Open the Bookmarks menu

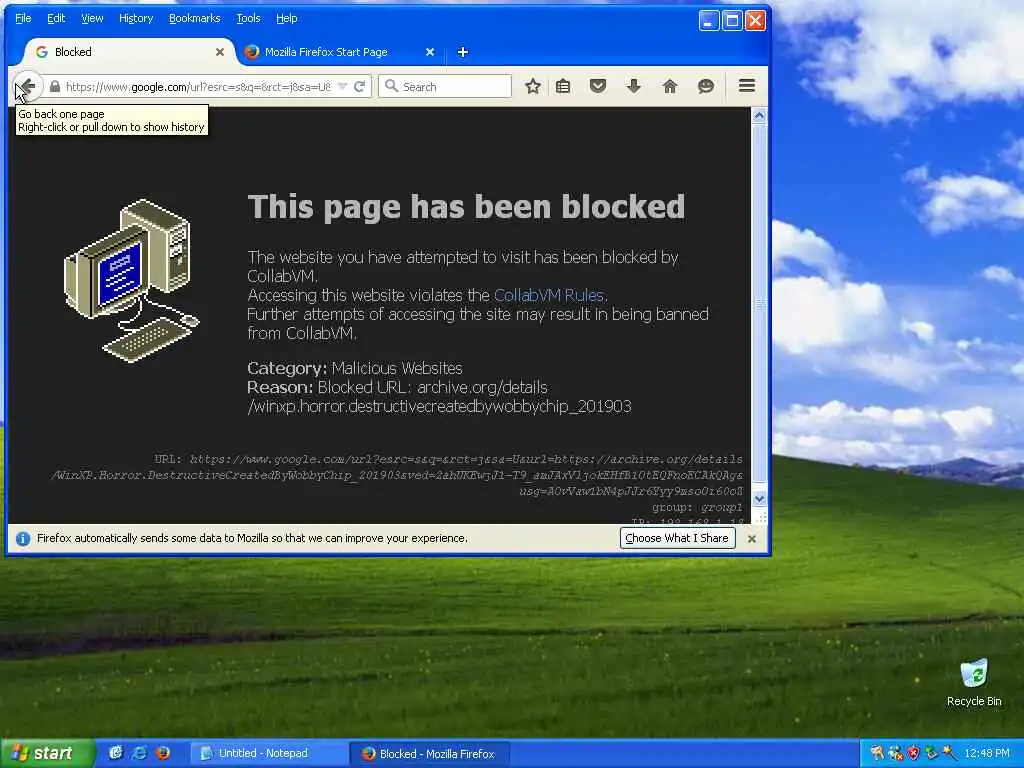click(195, 18)
